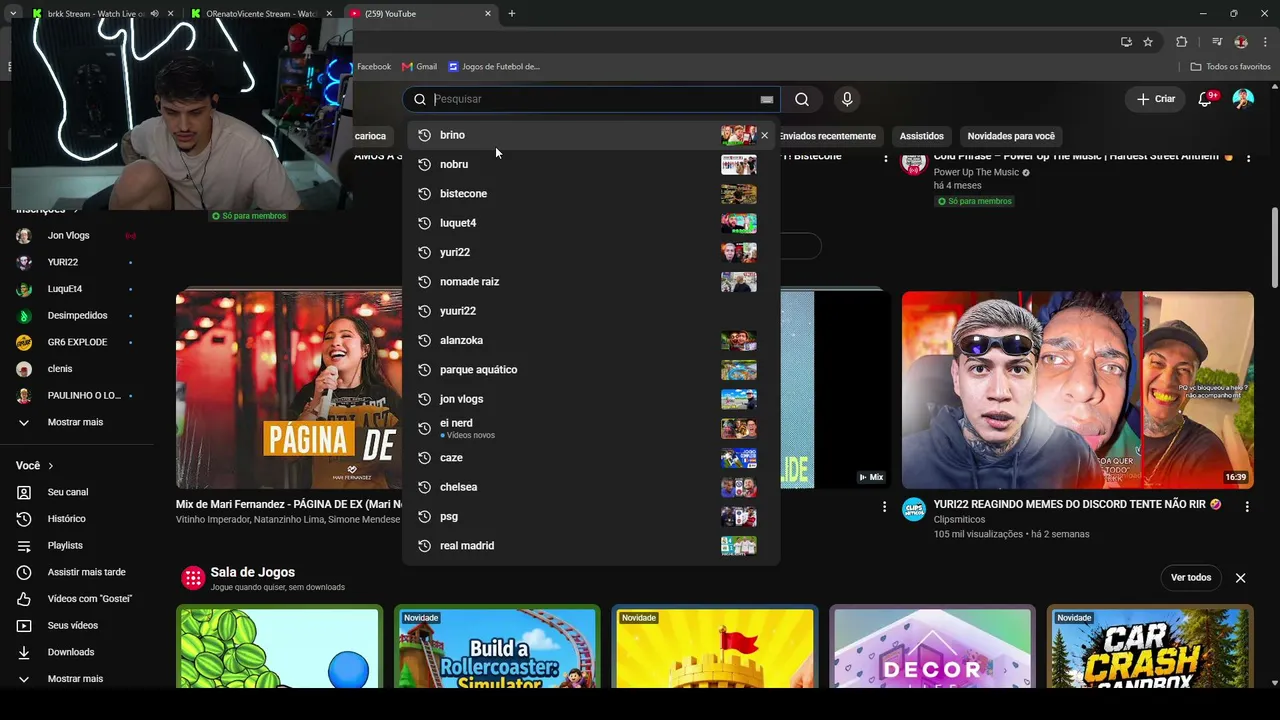Toggle audio mute on the brkk Stream tab
1280x720 pixels.
point(154,14)
